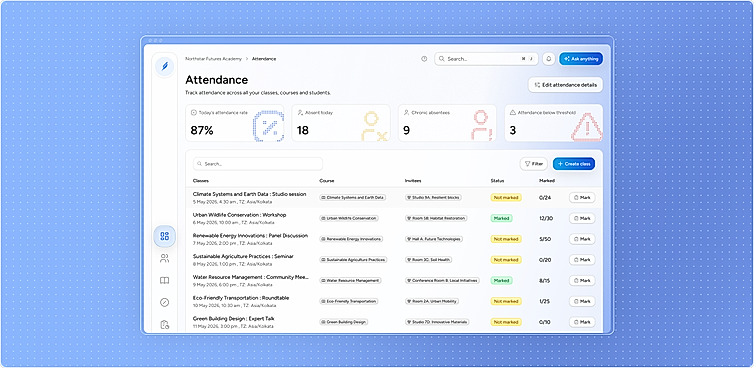The image size is (754, 368).
Task: Click the 'Green Building Design' course tag
Action: (x=344, y=322)
